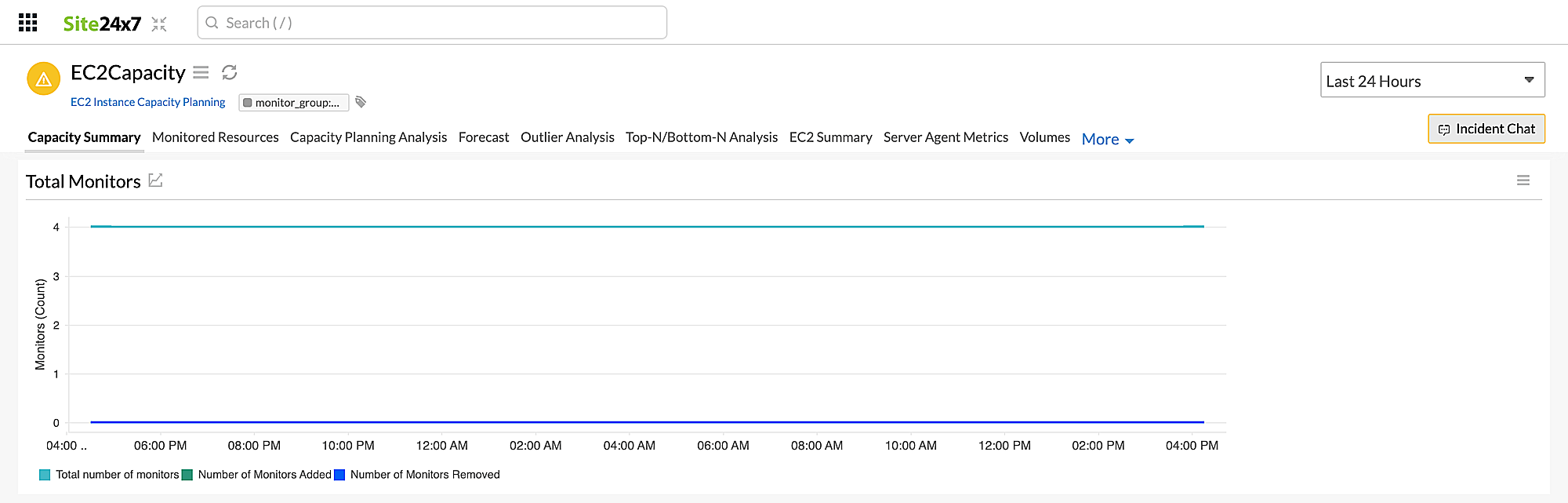Expand the More tabs dropdown
Viewport: 1568px width, 503px height.
(1107, 140)
